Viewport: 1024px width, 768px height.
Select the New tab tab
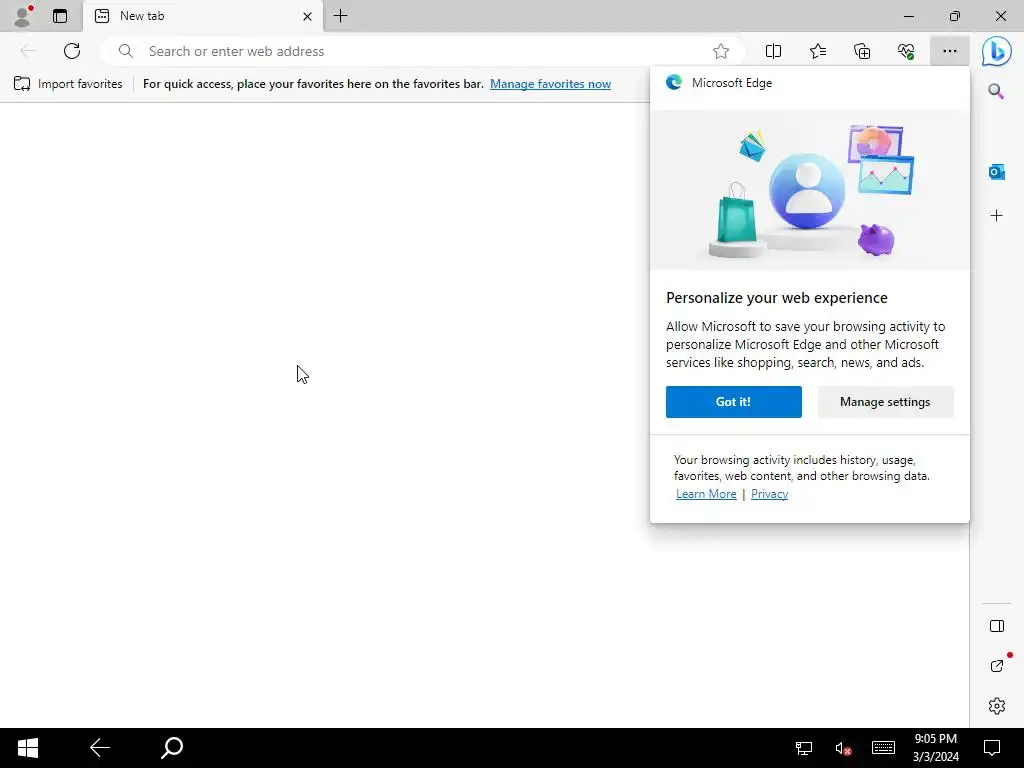click(x=202, y=16)
